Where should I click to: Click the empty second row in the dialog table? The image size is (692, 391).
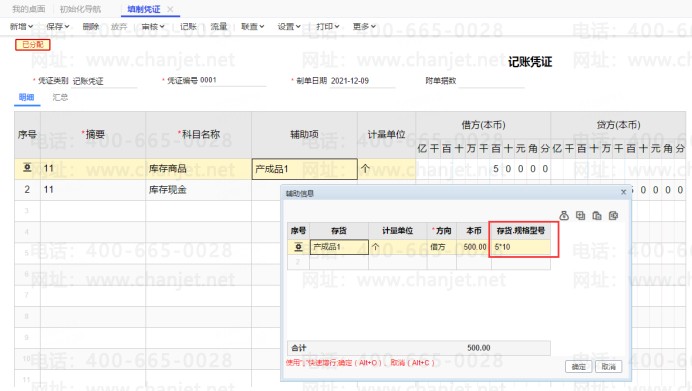pos(418,262)
